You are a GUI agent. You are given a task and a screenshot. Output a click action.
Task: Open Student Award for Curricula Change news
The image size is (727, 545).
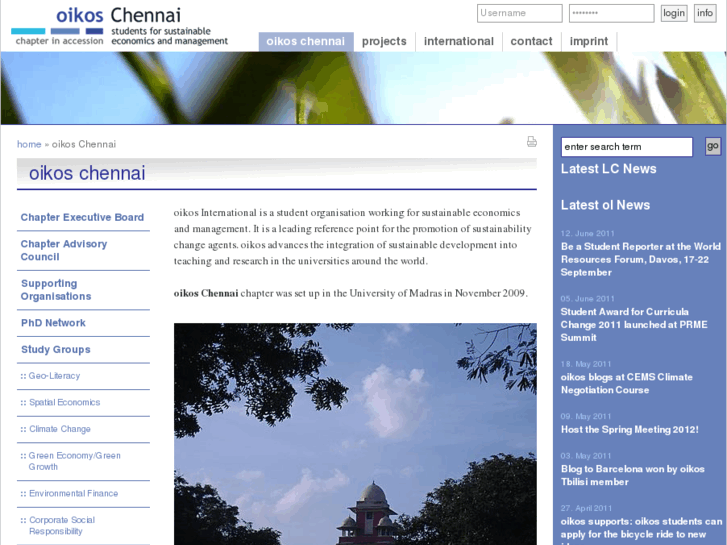[x=634, y=325]
